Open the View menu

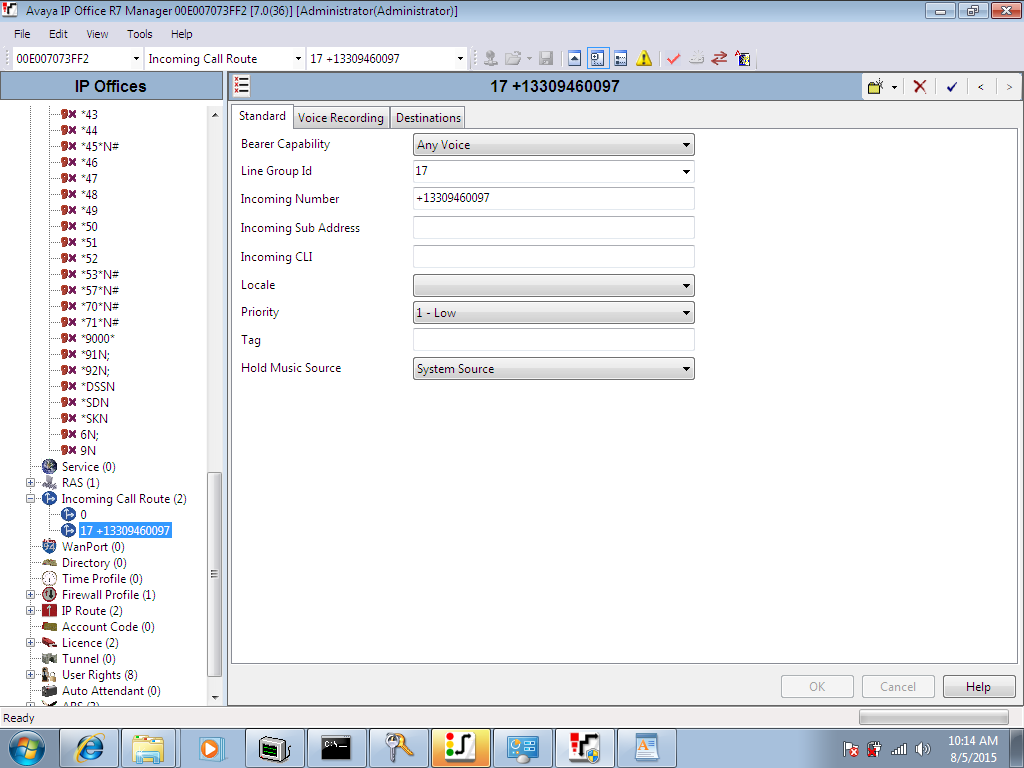(97, 34)
